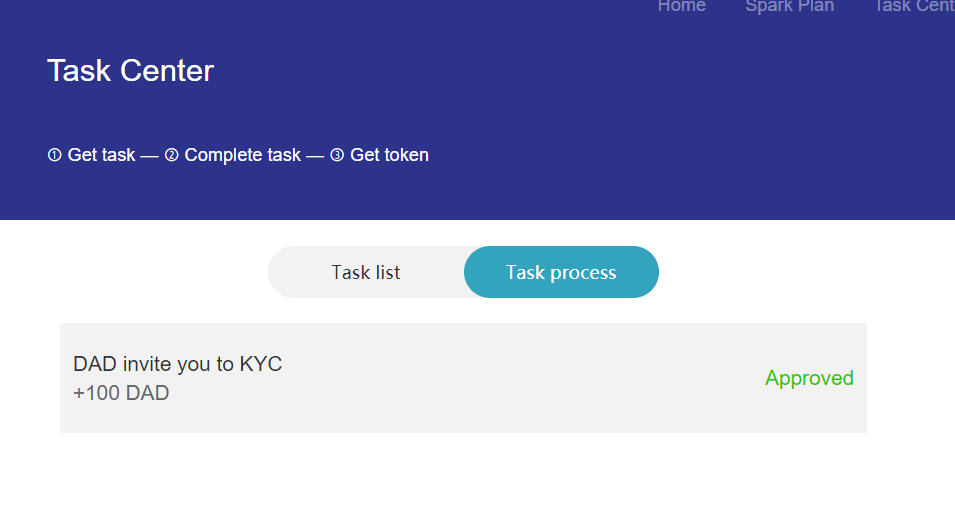Click the green Approved status label
Image resolution: width=955 pixels, height=515 pixels.
pos(809,378)
